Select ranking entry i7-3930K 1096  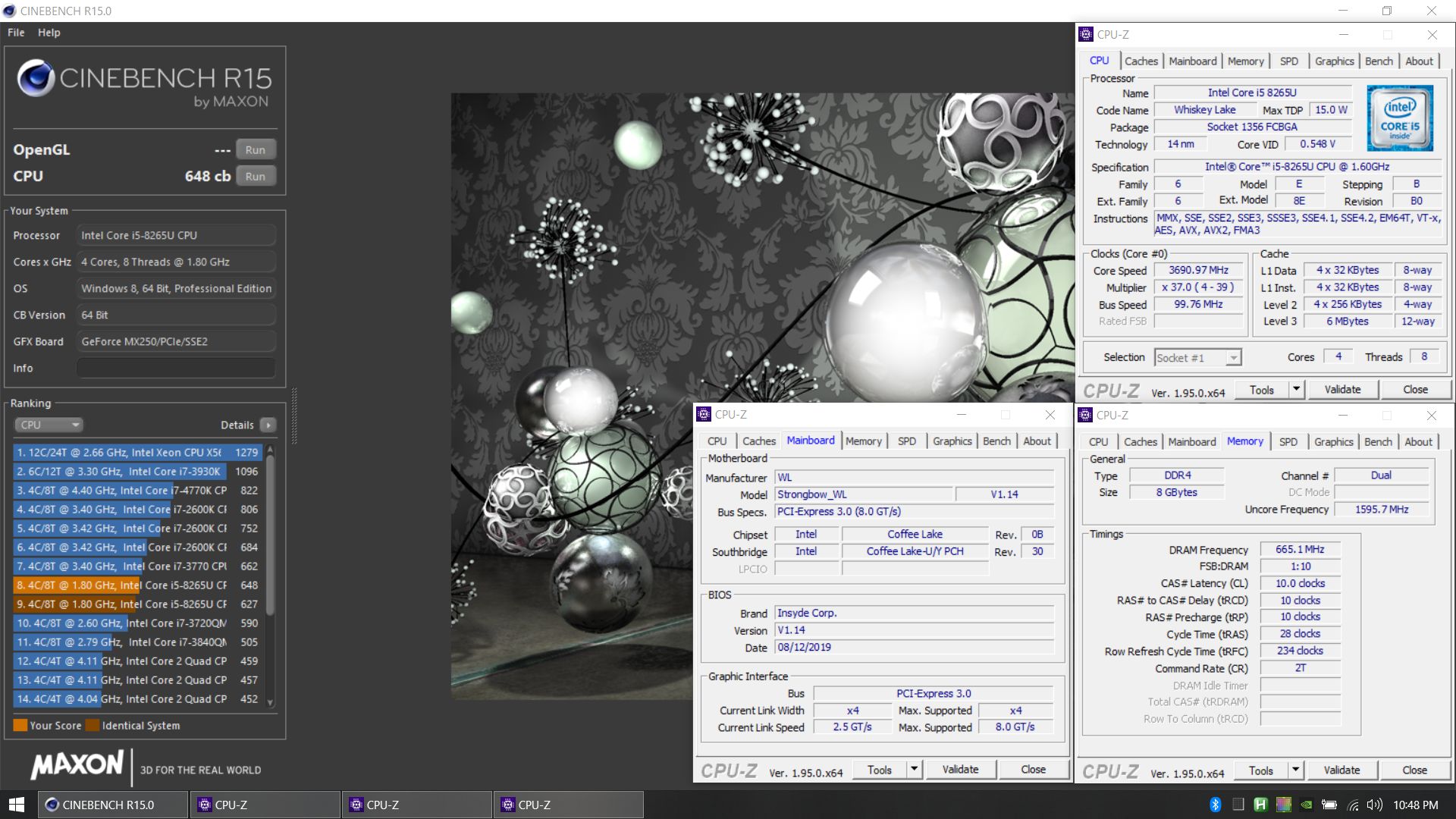point(137,471)
